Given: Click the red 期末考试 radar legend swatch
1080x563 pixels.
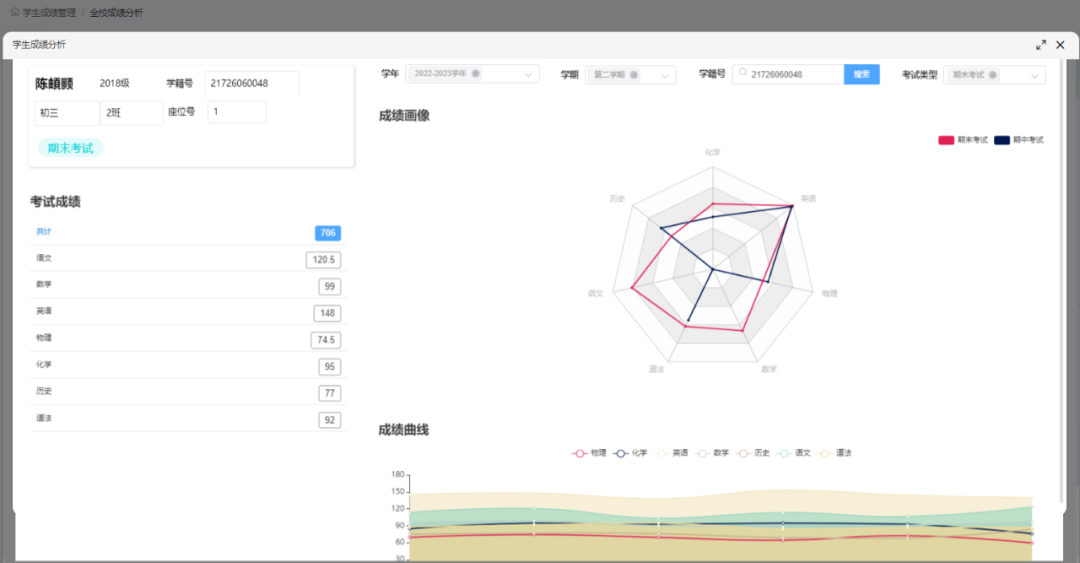Looking at the screenshot, I should pyautogui.click(x=945, y=140).
